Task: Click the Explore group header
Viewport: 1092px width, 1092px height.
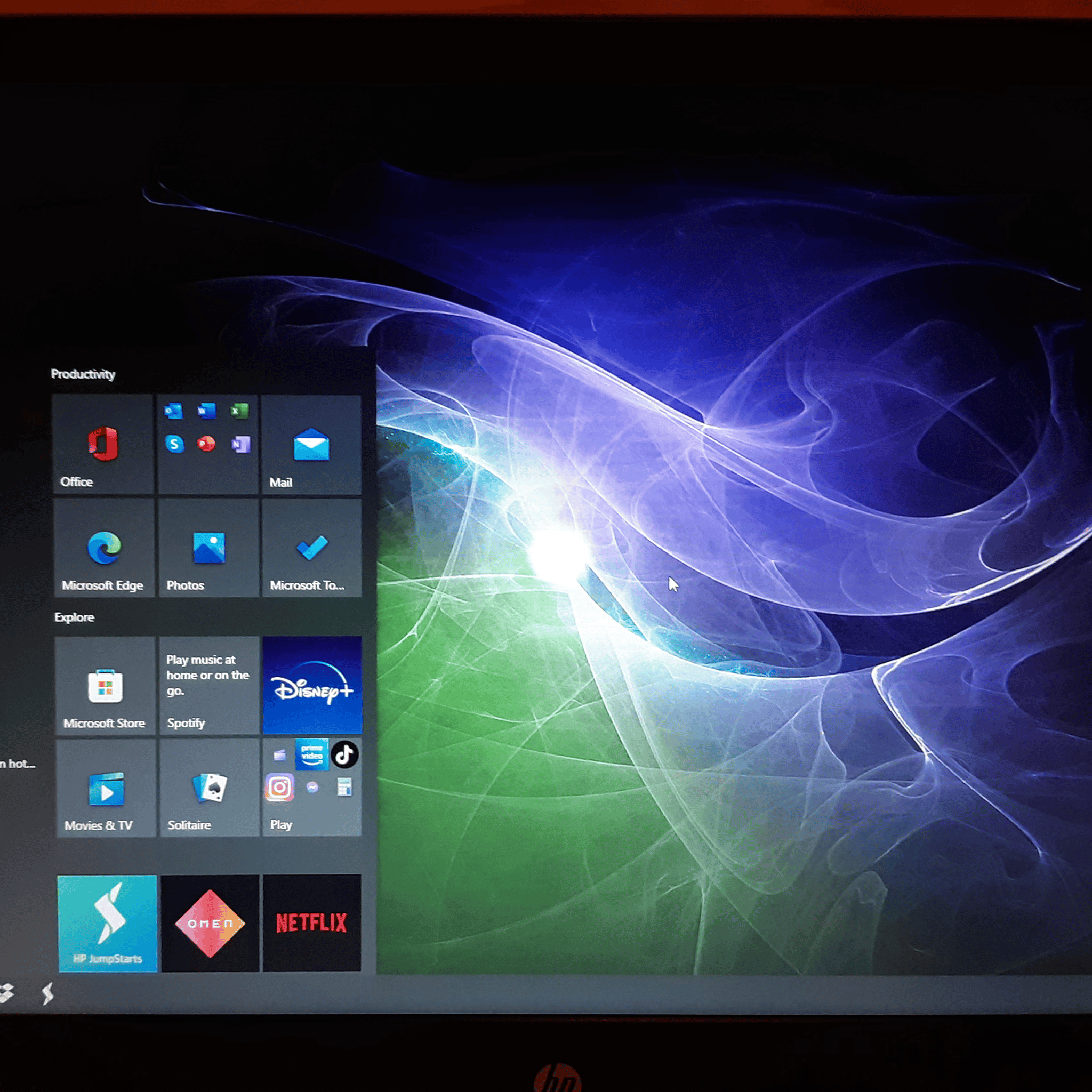Action: [74, 617]
